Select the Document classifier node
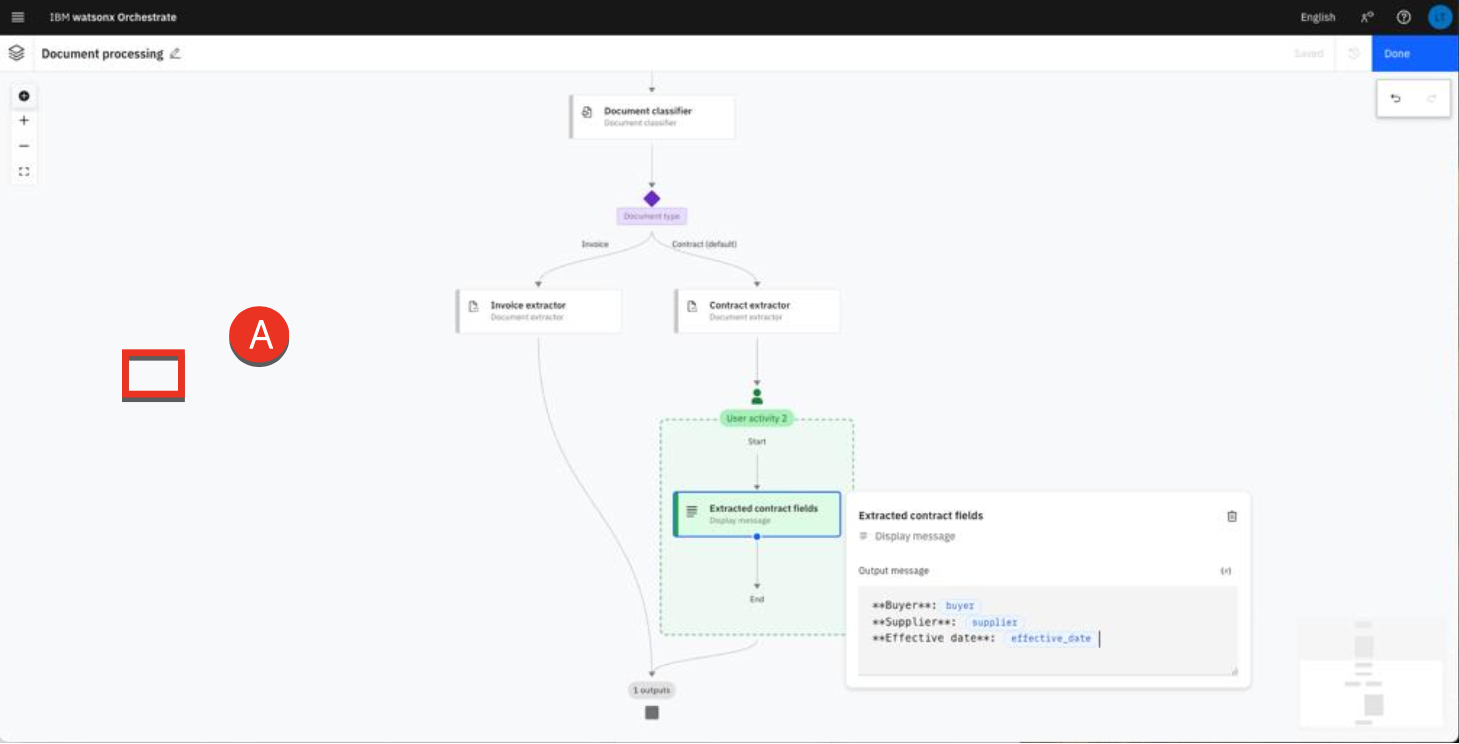Viewport: 1459px width, 744px height. 652,117
